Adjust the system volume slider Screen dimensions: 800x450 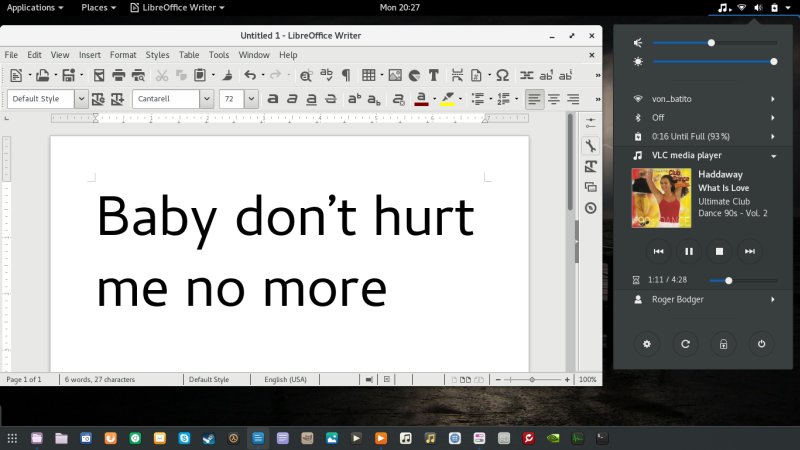(x=711, y=43)
